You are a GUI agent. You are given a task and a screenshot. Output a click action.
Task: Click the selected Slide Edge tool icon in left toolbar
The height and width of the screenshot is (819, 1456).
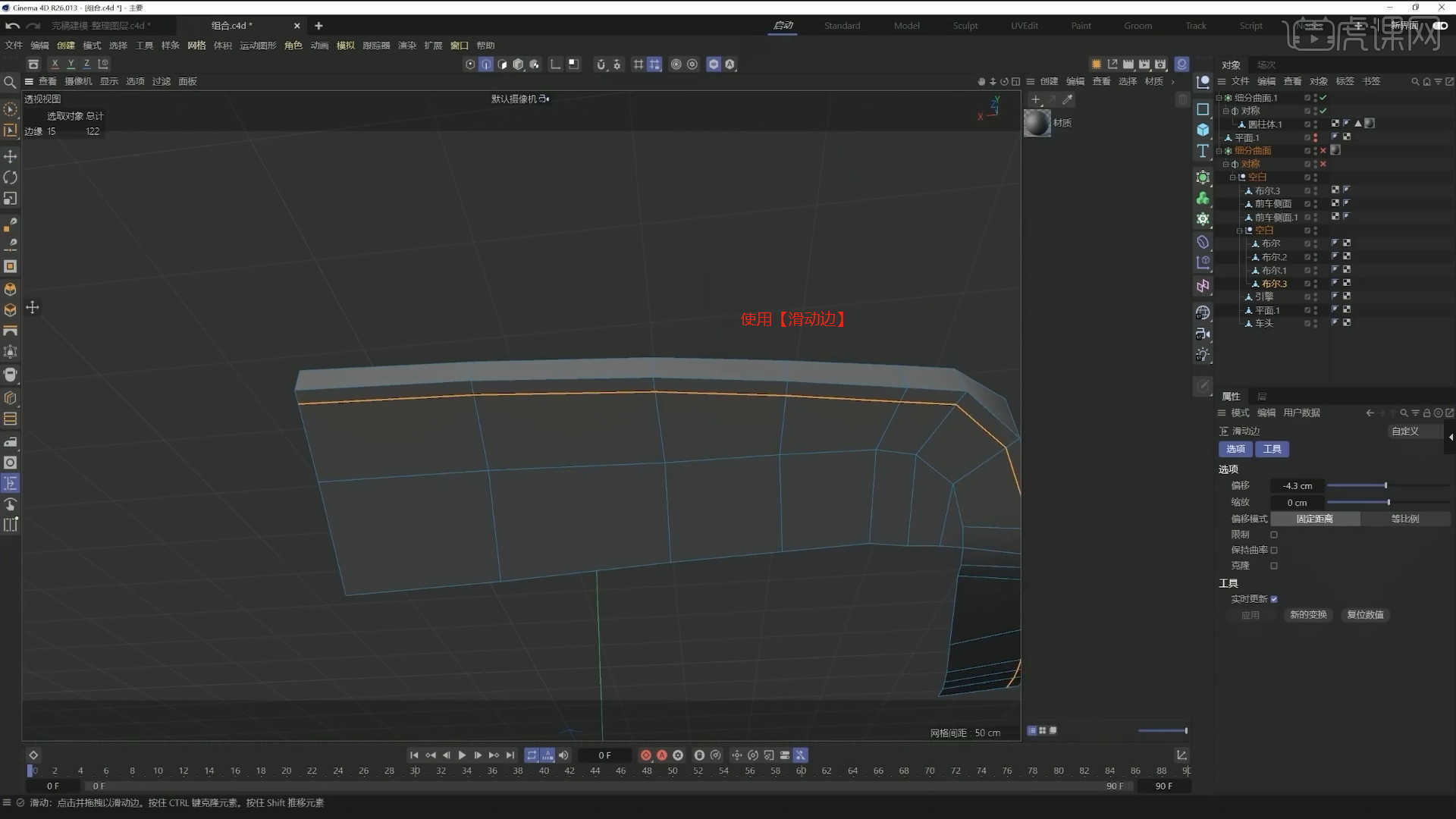[x=11, y=483]
